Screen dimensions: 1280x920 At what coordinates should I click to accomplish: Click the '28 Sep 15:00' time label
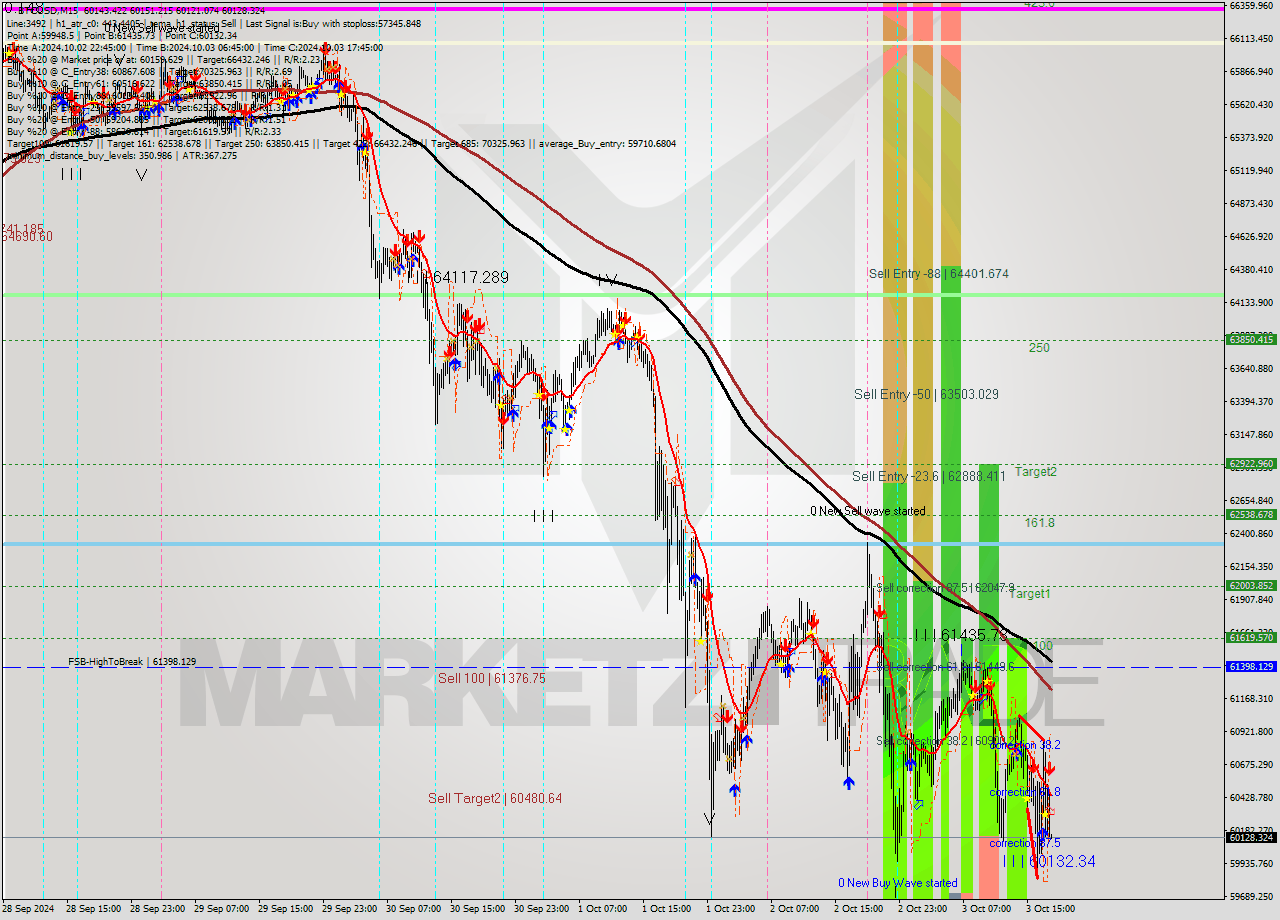(x=94, y=909)
